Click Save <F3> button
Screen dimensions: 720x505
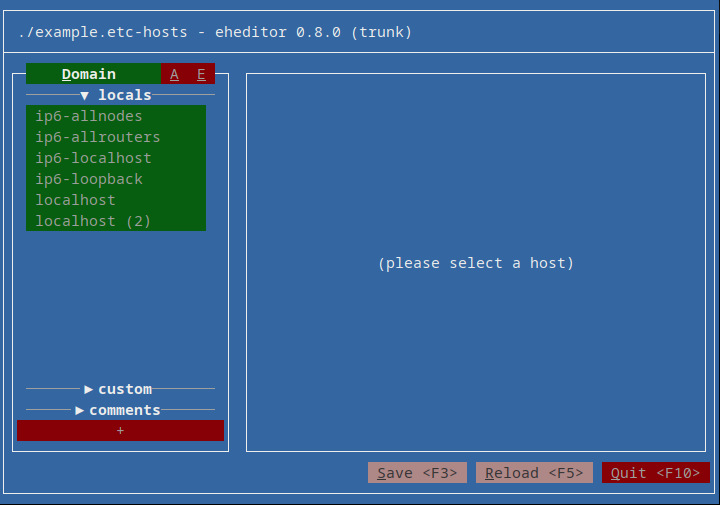(x=417, y=473)
